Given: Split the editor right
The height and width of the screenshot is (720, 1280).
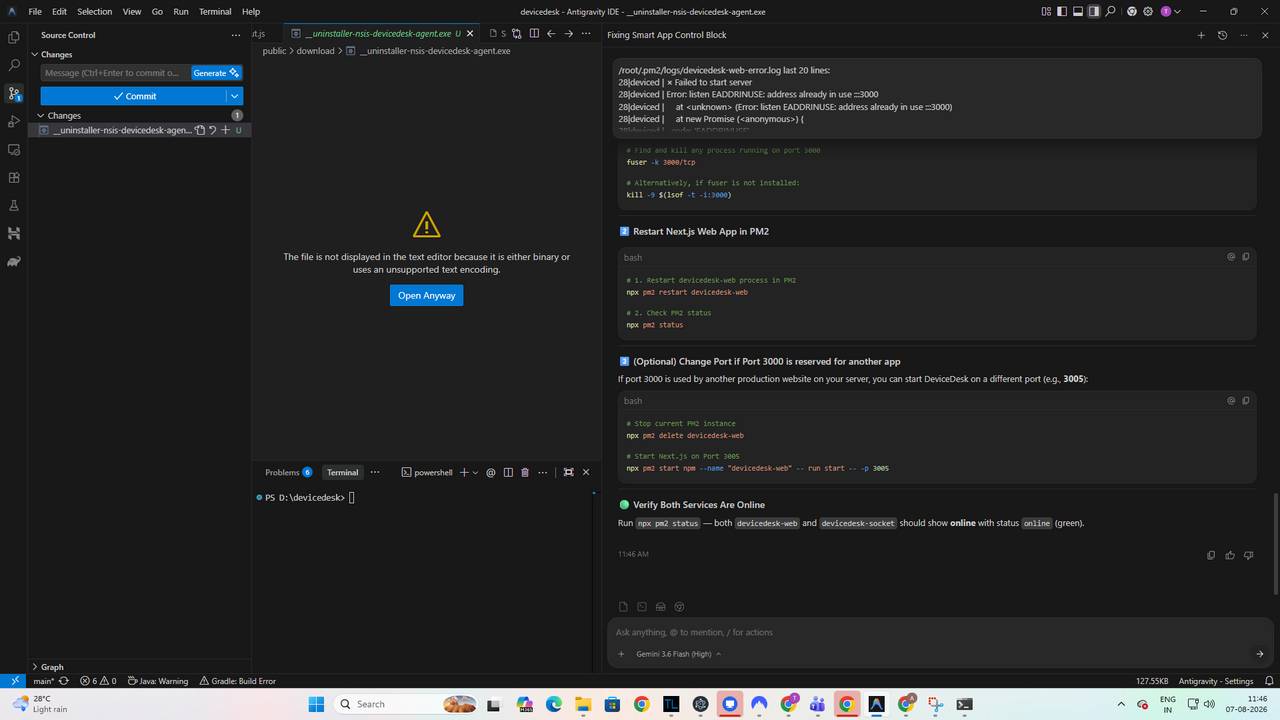Looking at the screenshot, I should pos(534,33).
